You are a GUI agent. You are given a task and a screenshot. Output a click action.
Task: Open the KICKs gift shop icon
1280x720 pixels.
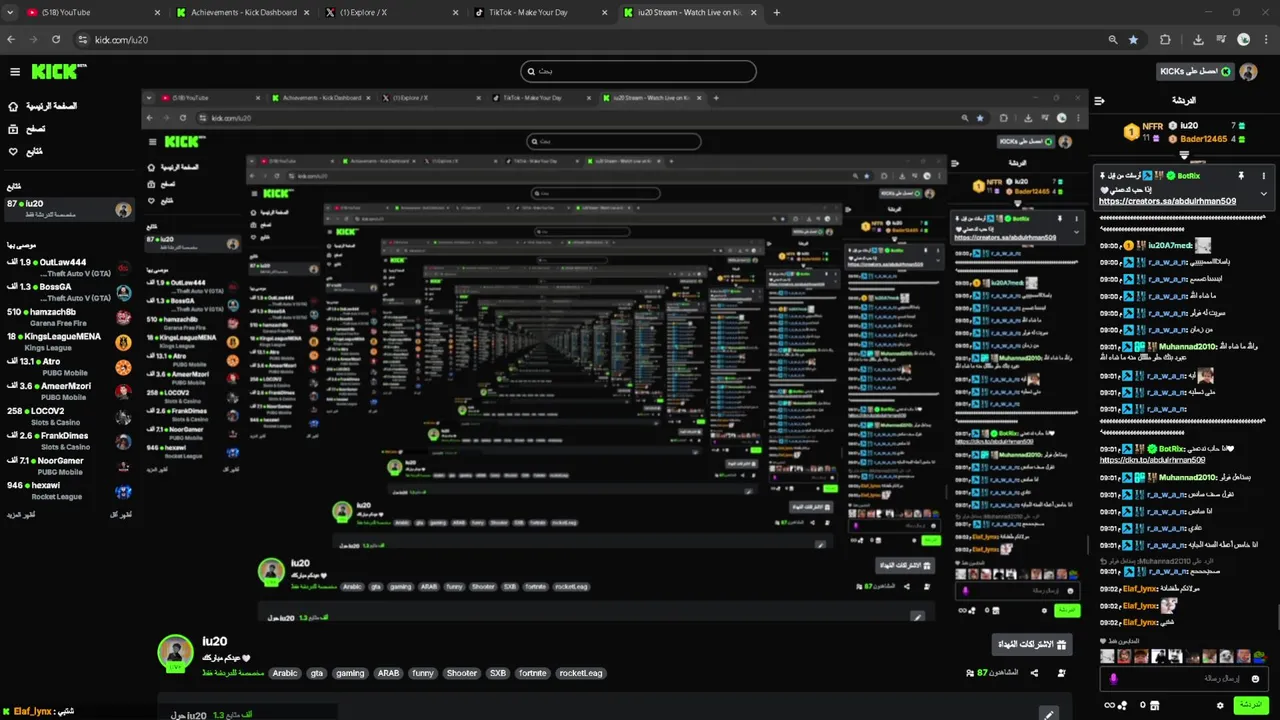point(1154,705)
